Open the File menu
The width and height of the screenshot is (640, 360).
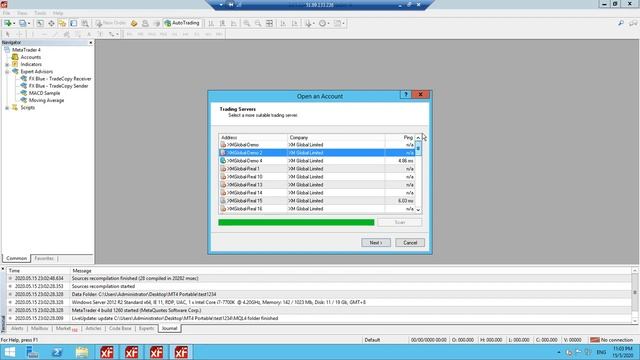click(7, 13)
